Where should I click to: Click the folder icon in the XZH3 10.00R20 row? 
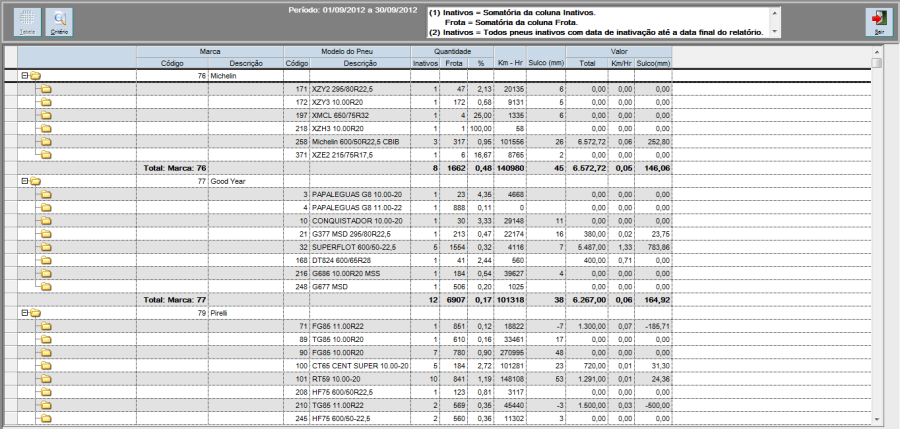46,129
